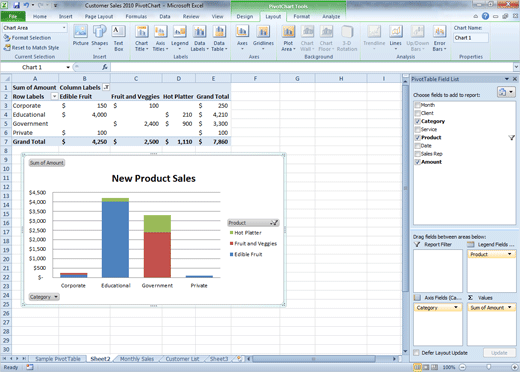Insert a Picture into the chart
Image resolution: width=520 pixels, height=372 pixels.
pos(81,36)
